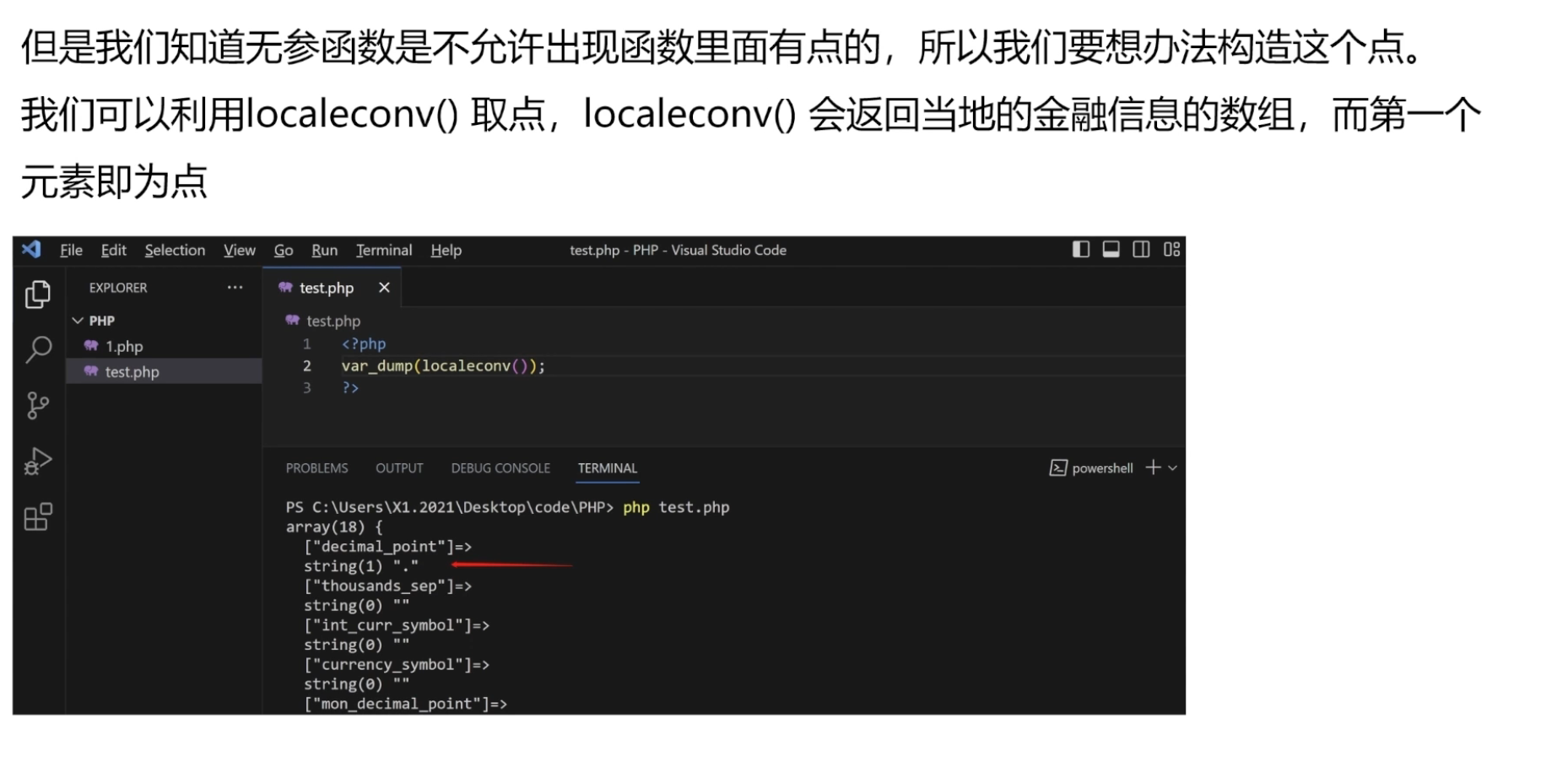Screen dimensions: 1568x773
Task: Switch to the PROBLEMS panel tab
Action: 316,468
